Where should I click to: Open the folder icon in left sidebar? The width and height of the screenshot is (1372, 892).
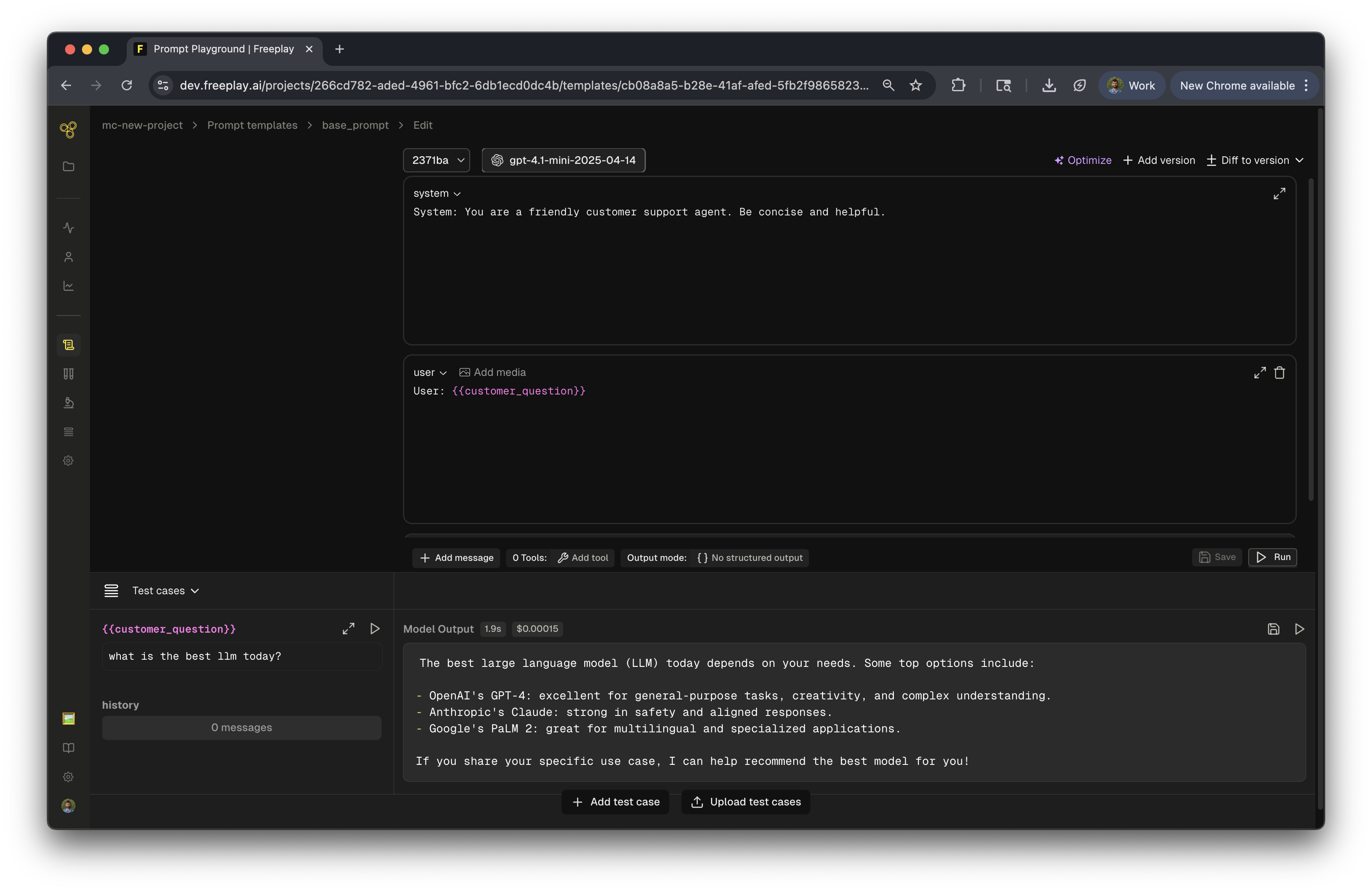point(68,166)
